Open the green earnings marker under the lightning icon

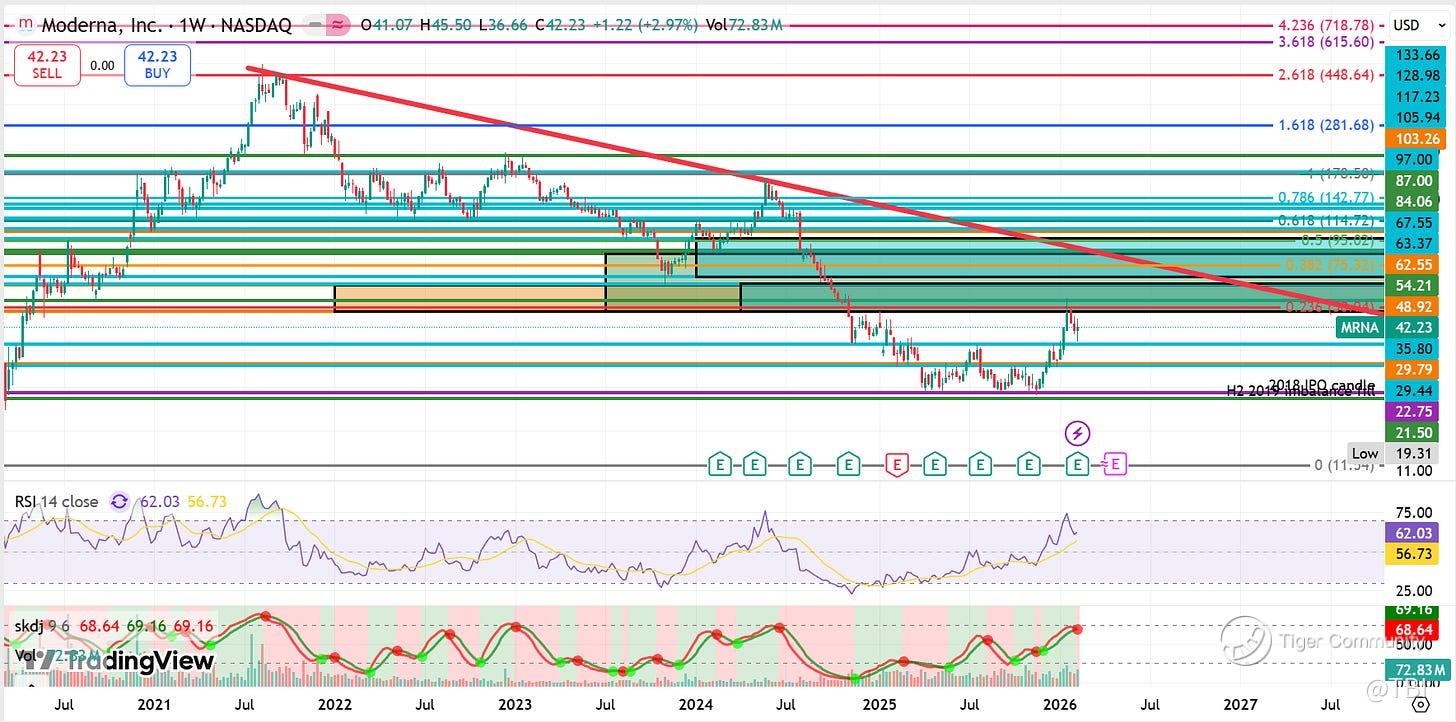(x=1077, y=463)
